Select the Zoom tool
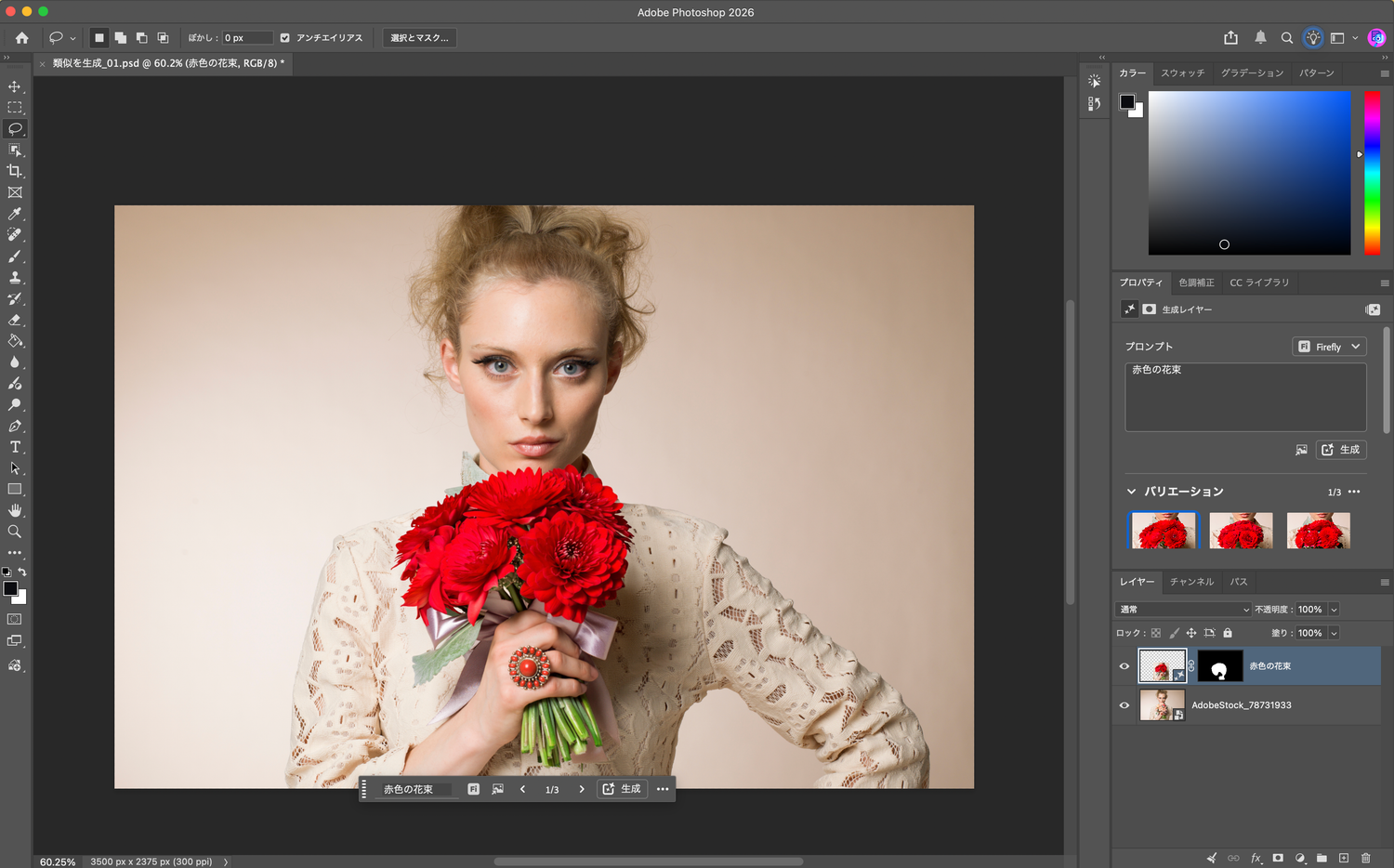This screenshot has height=868, width=1394. tap(15, 532)
